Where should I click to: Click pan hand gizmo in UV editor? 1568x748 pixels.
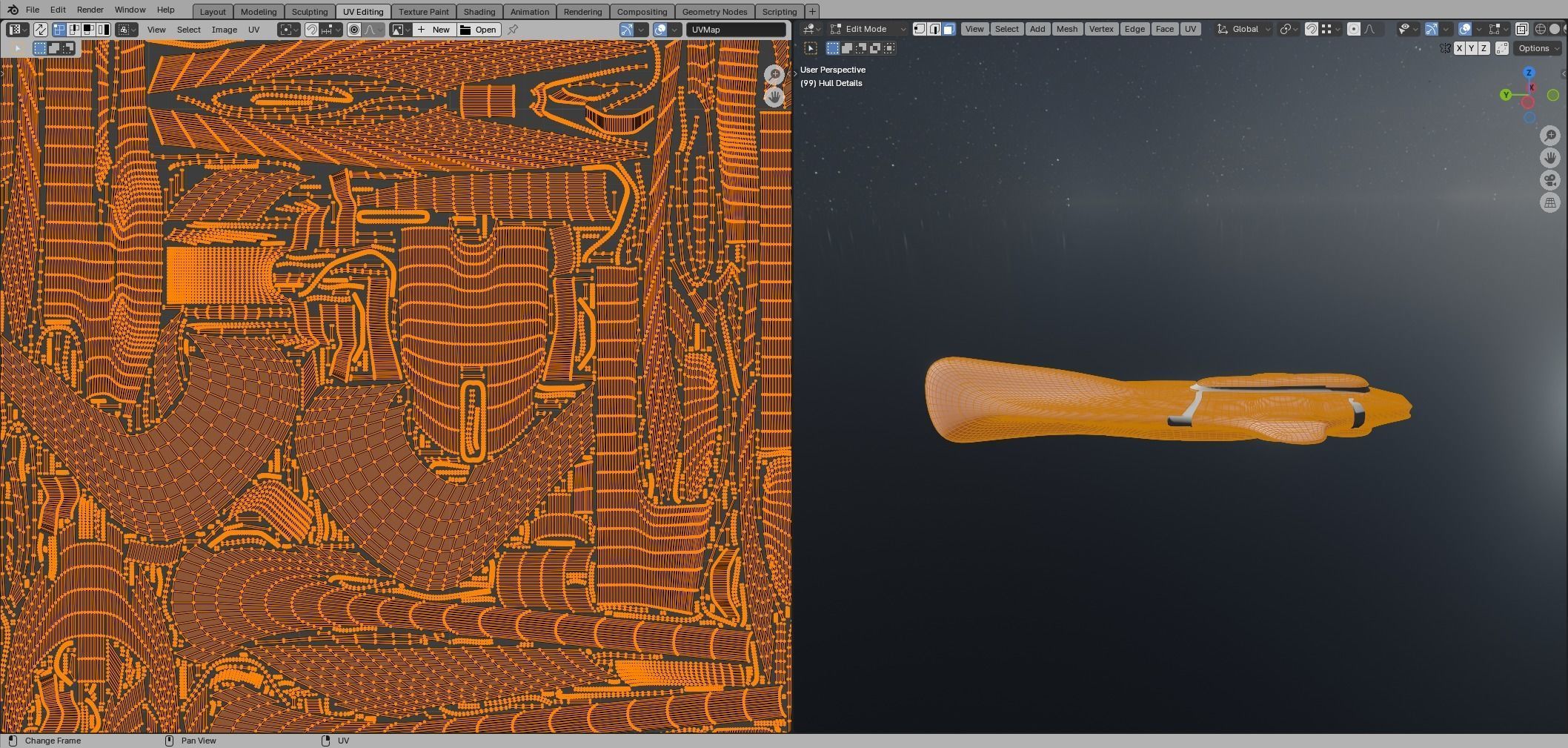(x=774, y=97)
